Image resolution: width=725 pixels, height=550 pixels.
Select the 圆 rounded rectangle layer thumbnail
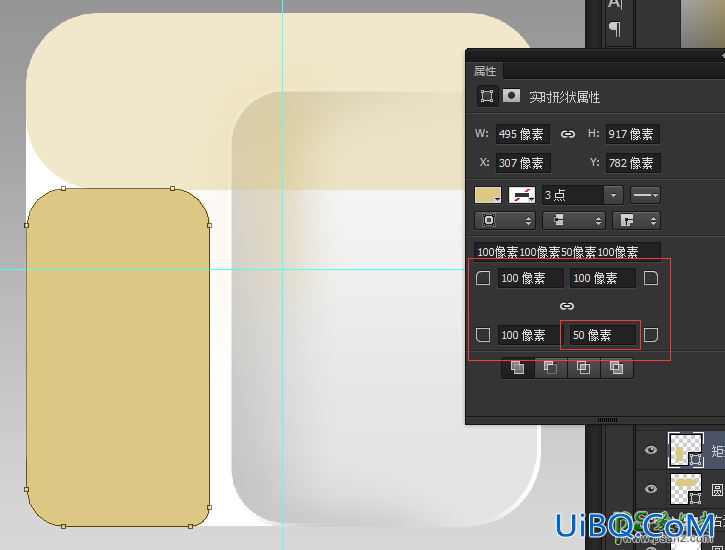(686, 489)
